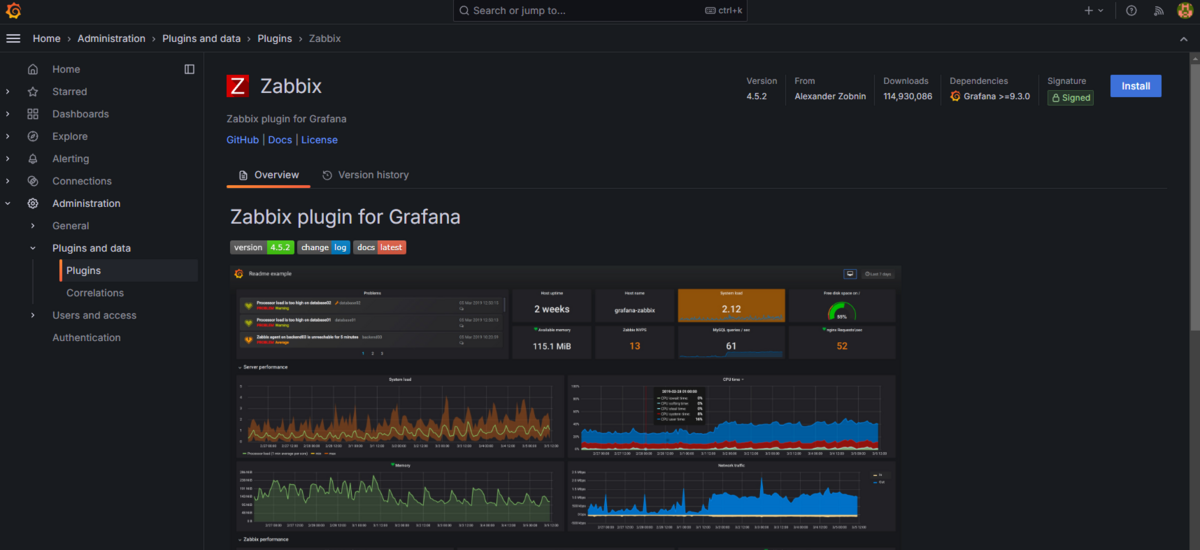Expand the Users and access chevron
1200x550 pixels.
[33, 315]
